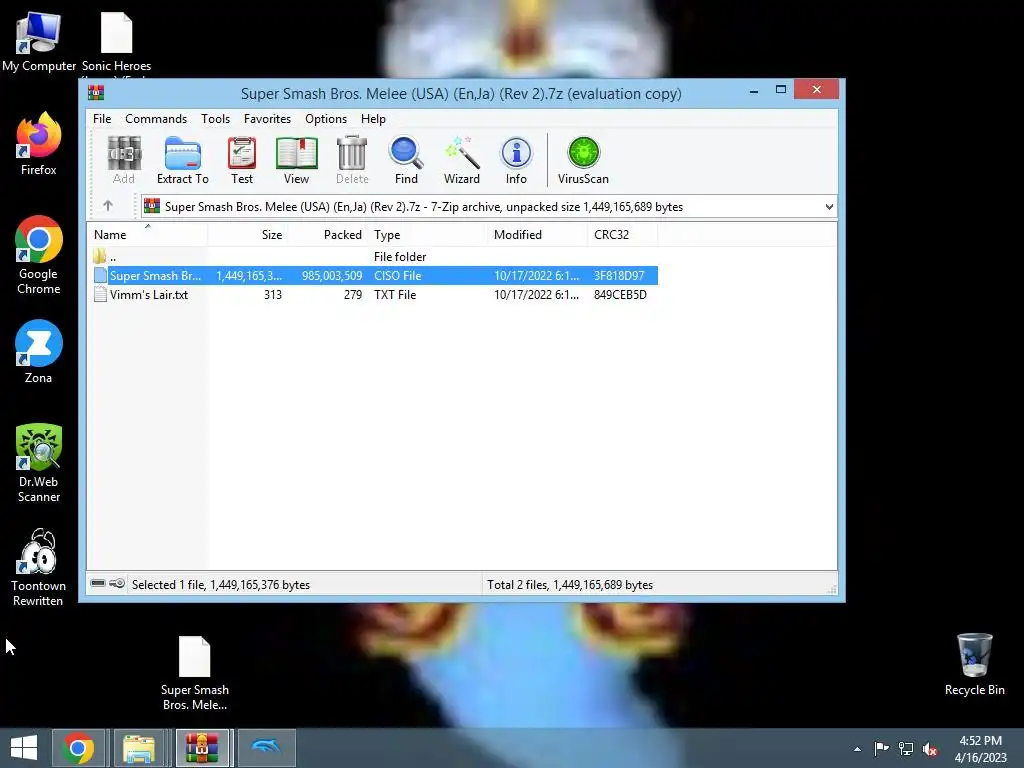This screenshot has height=768, width=1024.
Task: Select the Firefox desktop shortcut
Action: tap(39, 144)
